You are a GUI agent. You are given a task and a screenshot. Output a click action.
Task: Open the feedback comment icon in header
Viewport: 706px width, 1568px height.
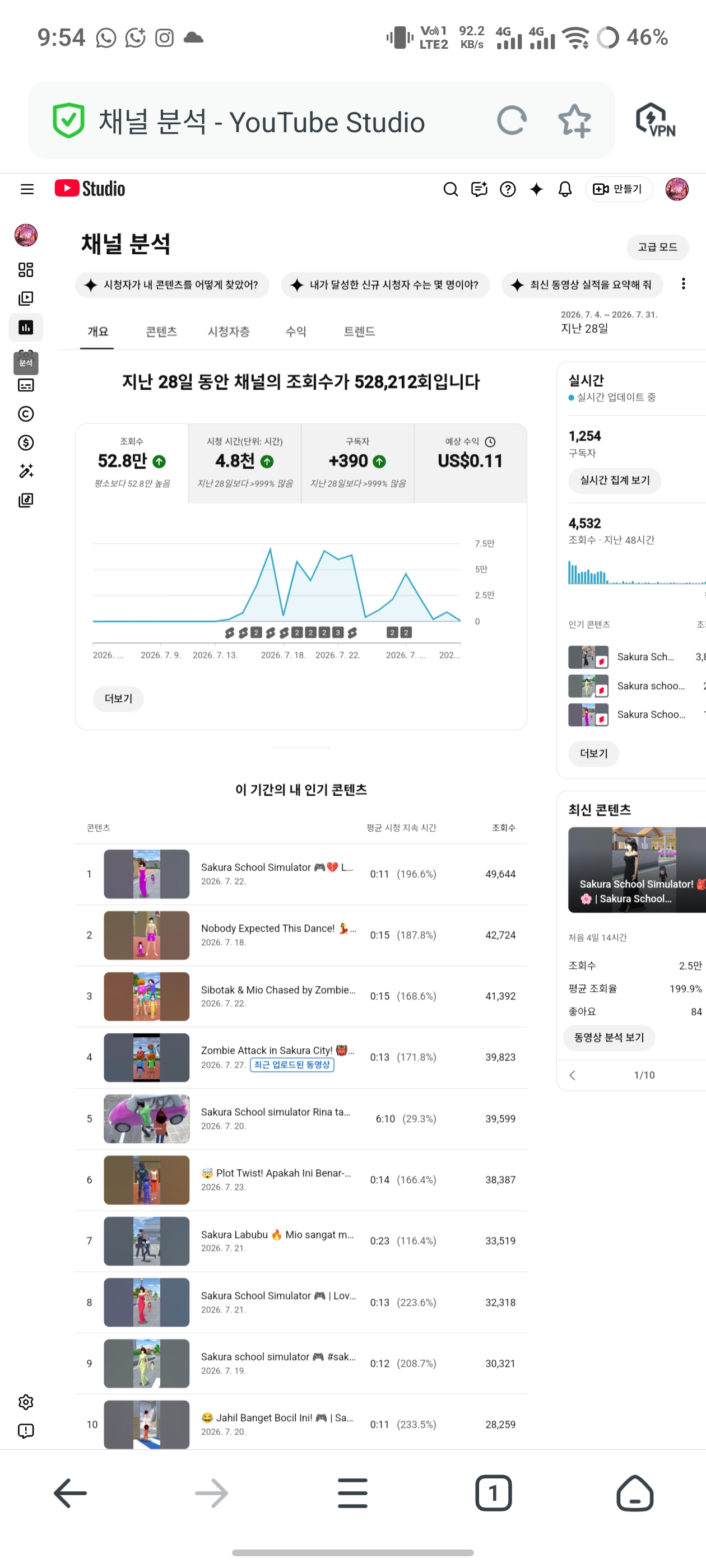click(x=480, y=189)
